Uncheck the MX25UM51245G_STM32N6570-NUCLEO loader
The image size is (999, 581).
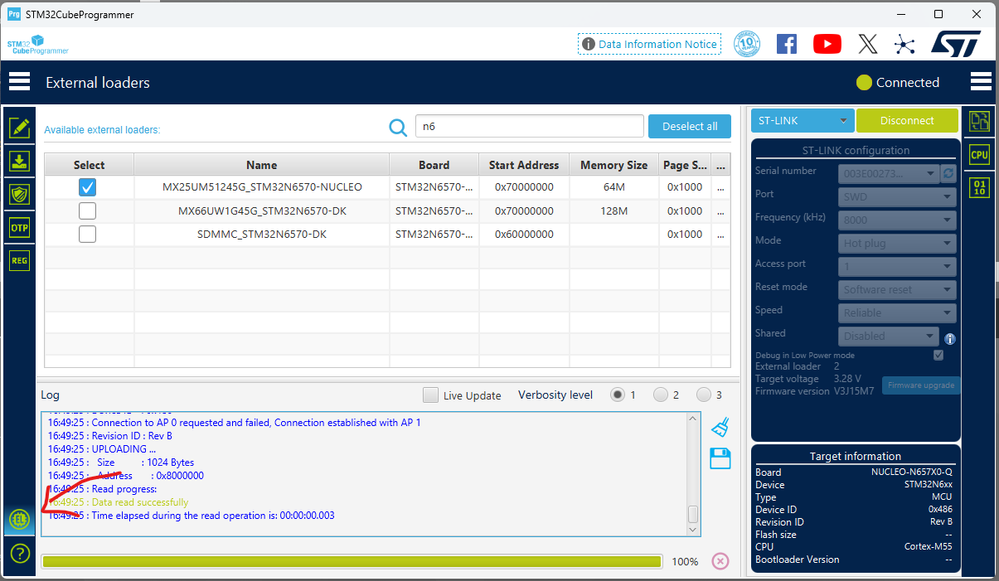(x=87, y=187)
